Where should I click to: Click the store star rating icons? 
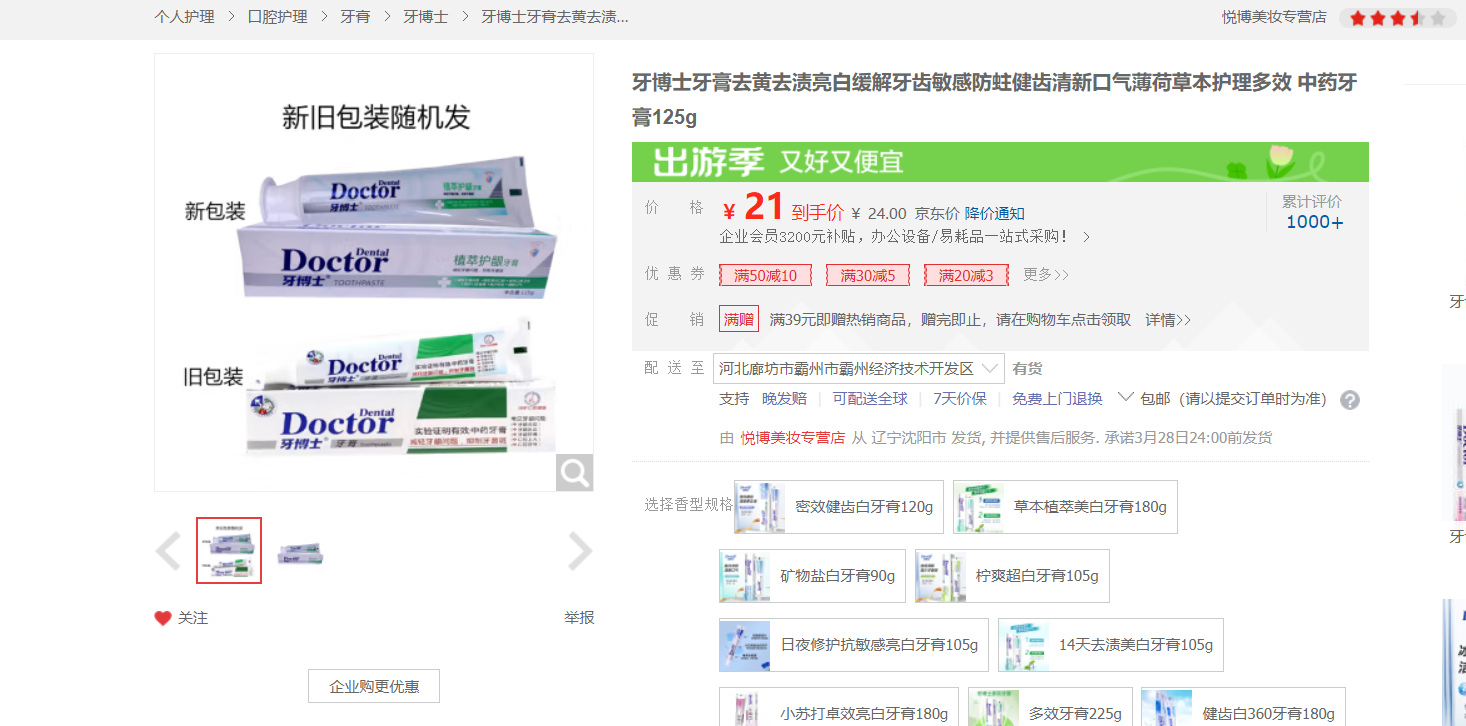1397,18
